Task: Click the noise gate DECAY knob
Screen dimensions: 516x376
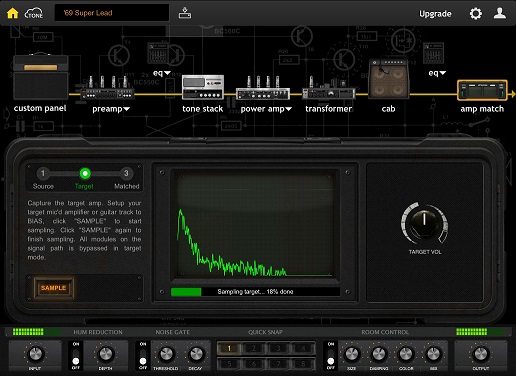Action: [x=195, y=354]
